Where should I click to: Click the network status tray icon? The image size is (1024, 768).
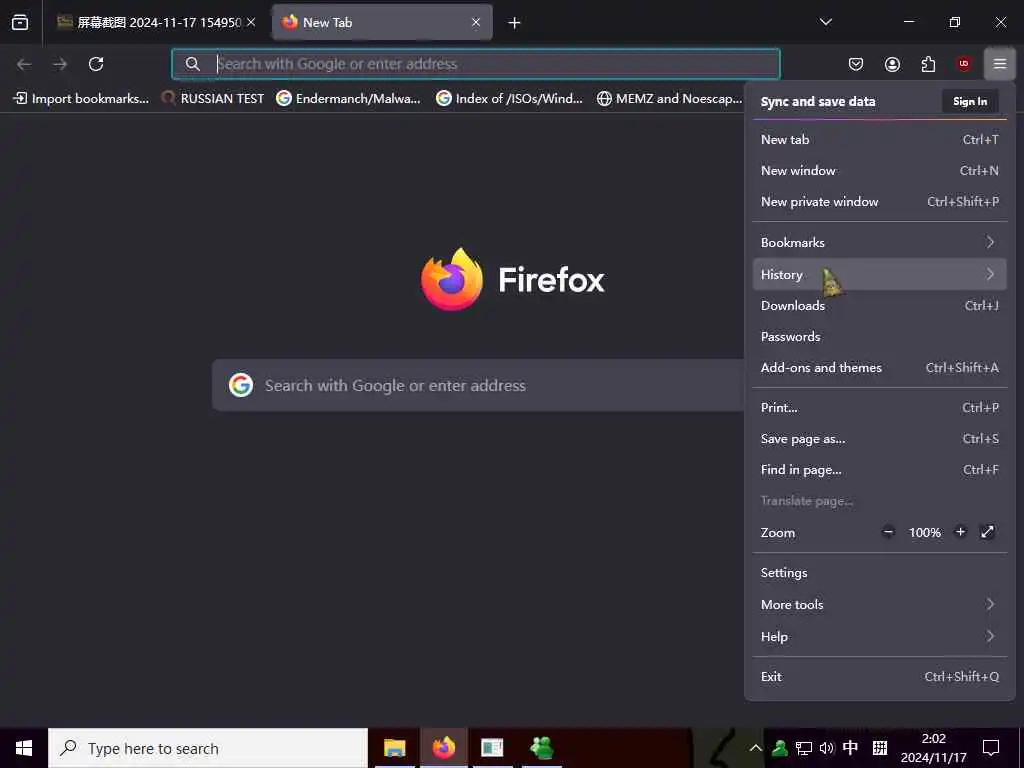[x=803, y=748]
